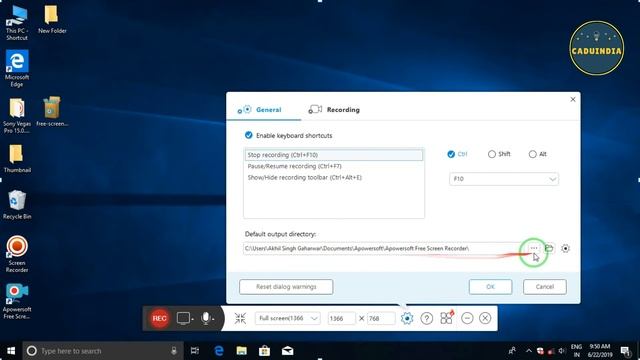Click the Cancel button

coord(544,287)
